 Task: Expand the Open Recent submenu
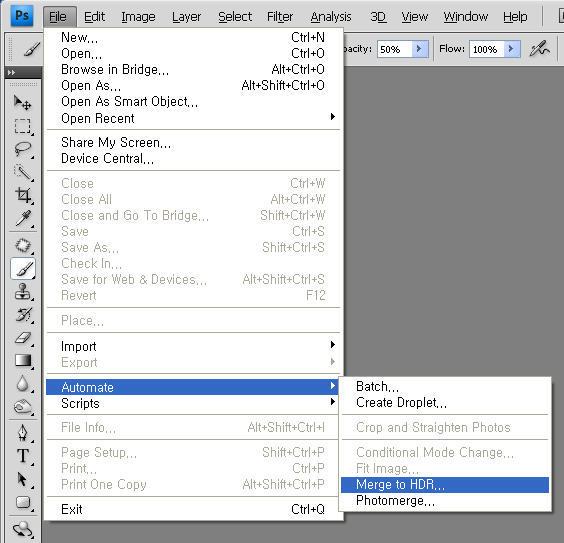tap(193, 118)
